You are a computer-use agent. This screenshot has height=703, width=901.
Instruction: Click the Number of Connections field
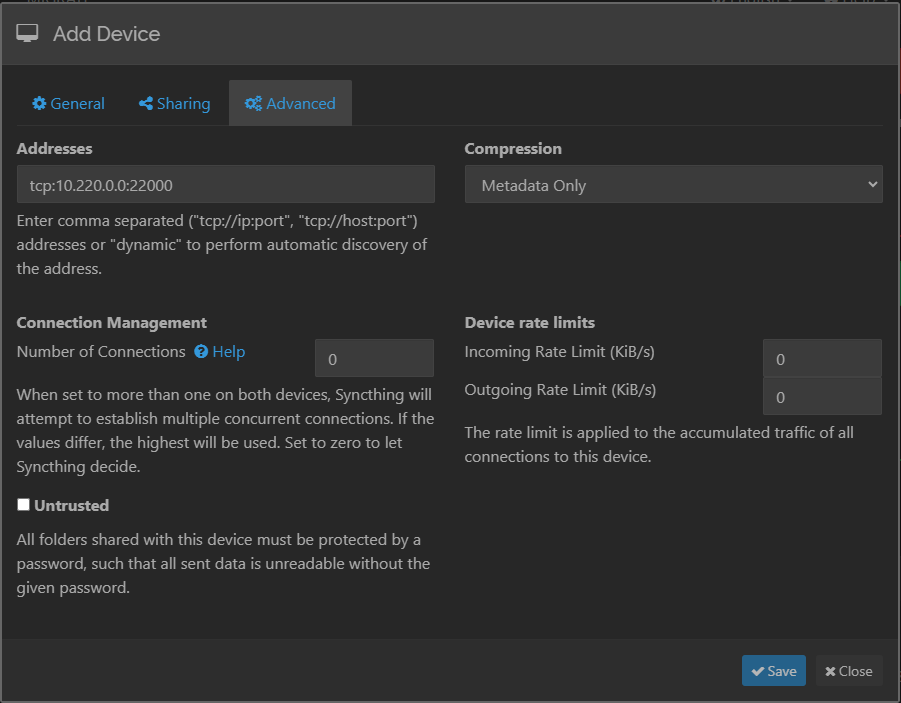pos(374,359)
